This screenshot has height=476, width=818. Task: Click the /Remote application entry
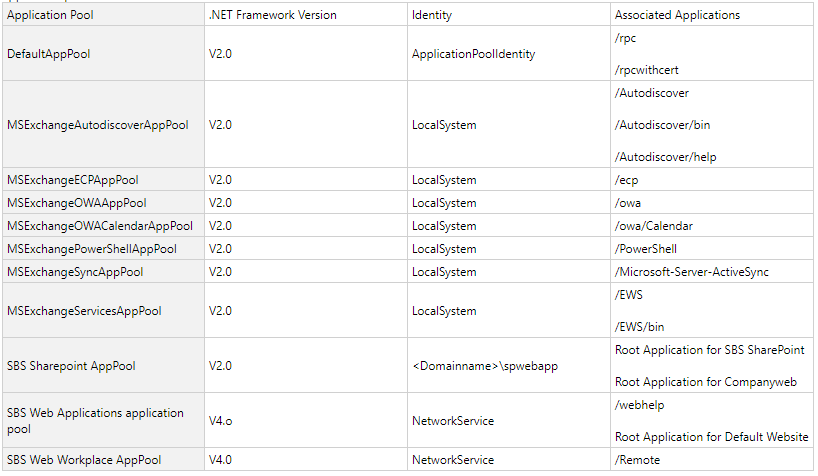pos(637,460)
